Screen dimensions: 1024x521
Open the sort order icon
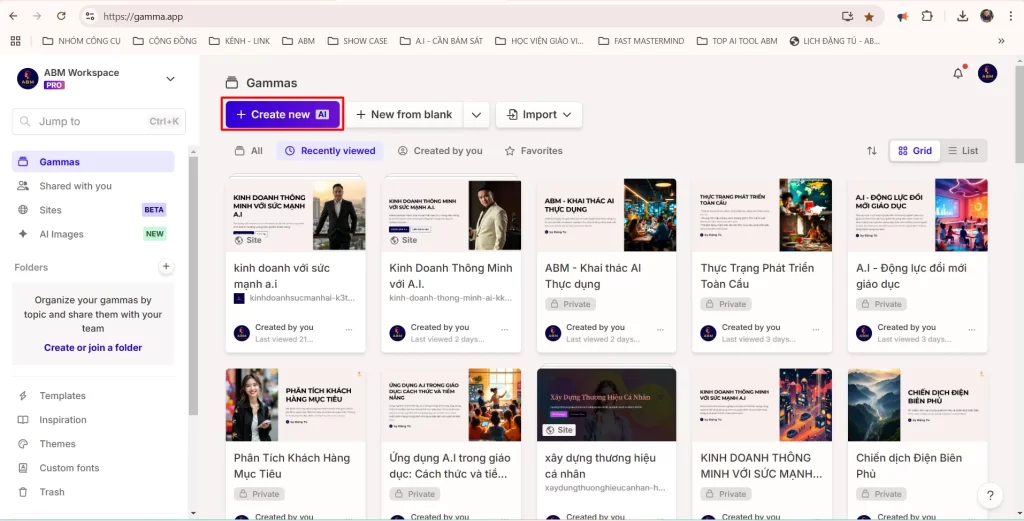click(x=871, y=151)
